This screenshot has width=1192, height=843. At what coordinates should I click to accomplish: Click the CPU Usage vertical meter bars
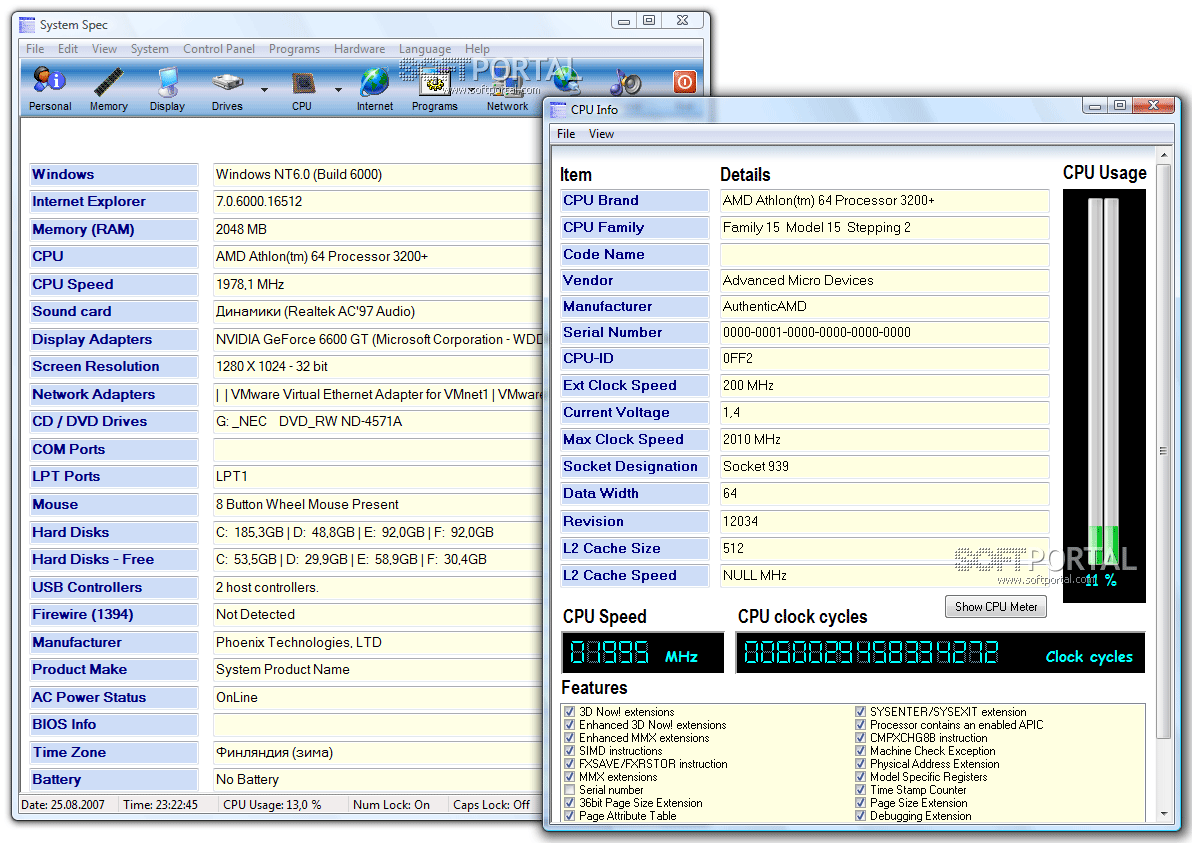(x=1104, y=380)
